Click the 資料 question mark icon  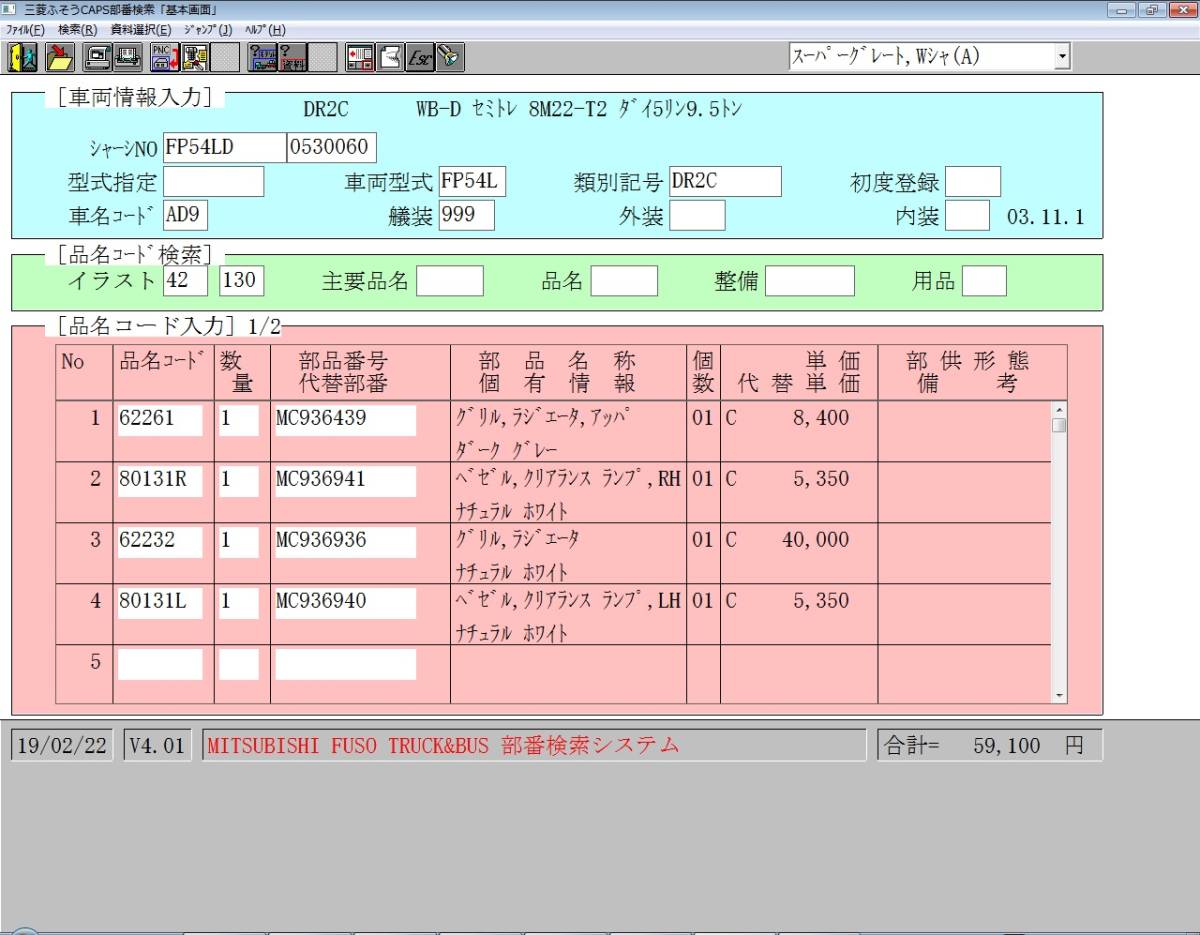click(x=293, y=57)
